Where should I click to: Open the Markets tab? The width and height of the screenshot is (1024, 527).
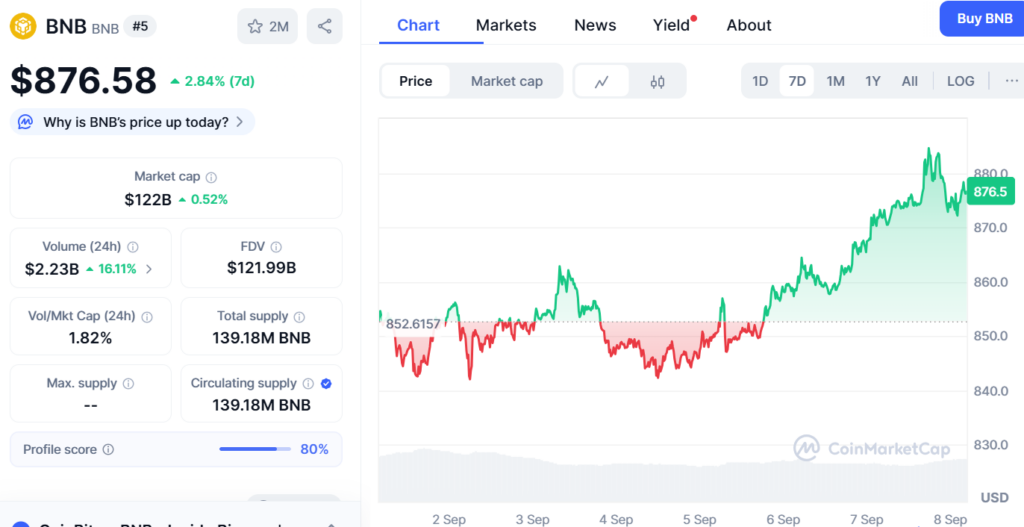(x=505, y=25)
